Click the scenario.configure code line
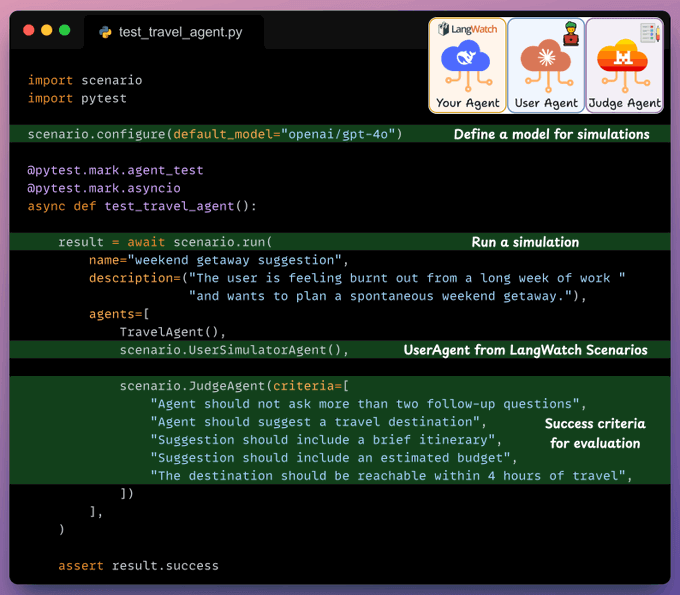The image size is (680, 595). click(214, 134)
